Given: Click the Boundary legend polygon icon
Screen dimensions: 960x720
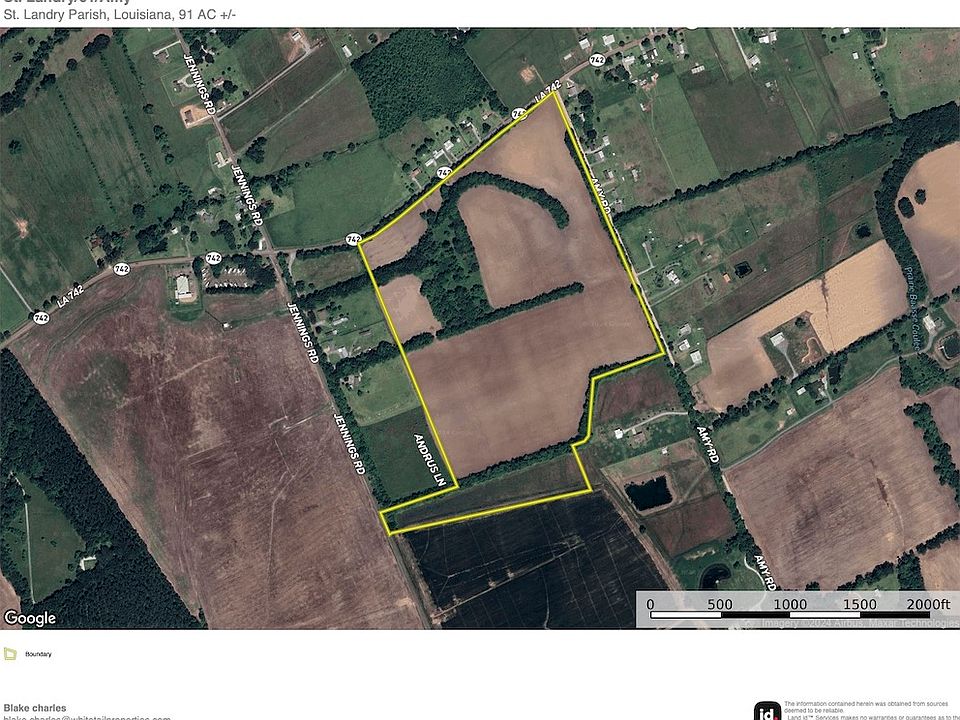Looking at the screenshot, I should click(x=10, y=654).
